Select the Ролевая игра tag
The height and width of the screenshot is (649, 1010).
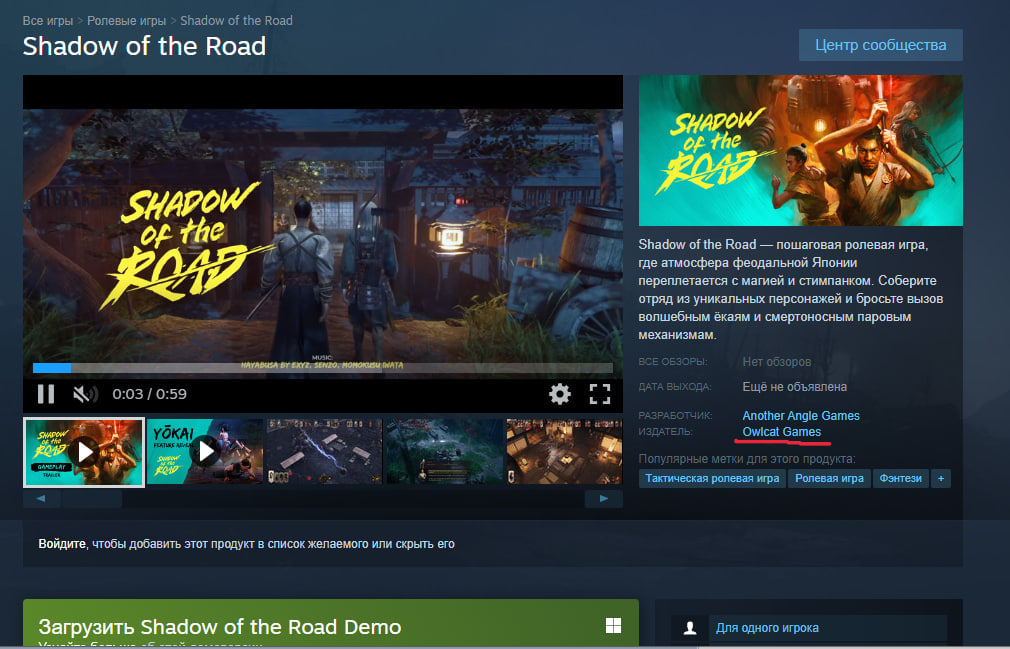829,478
